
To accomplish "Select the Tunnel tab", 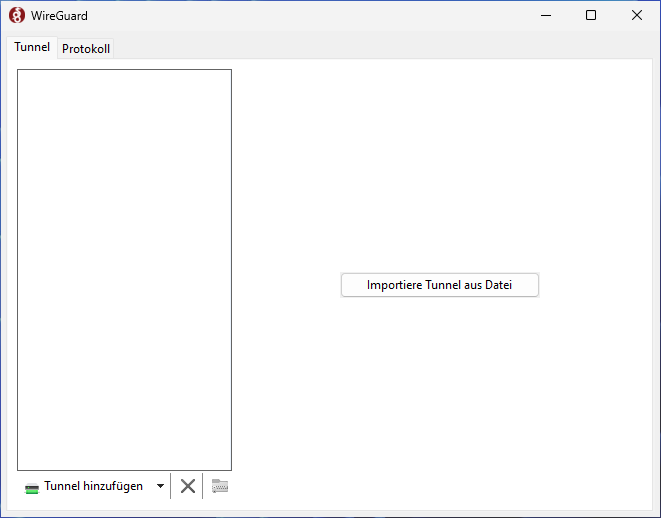I will (32, 47).
